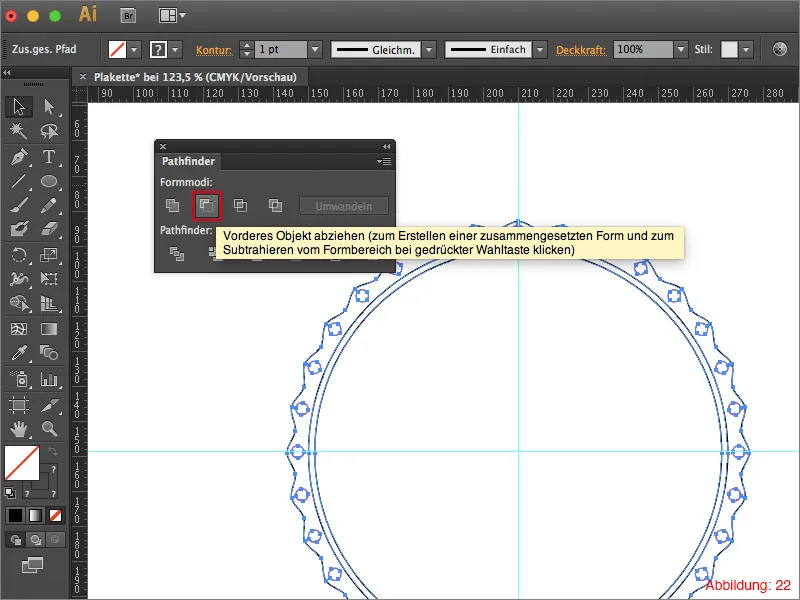Set fill to Color (black swatch button)
The height and width of the screenshot is (600, 800).
tap(15, 516)
